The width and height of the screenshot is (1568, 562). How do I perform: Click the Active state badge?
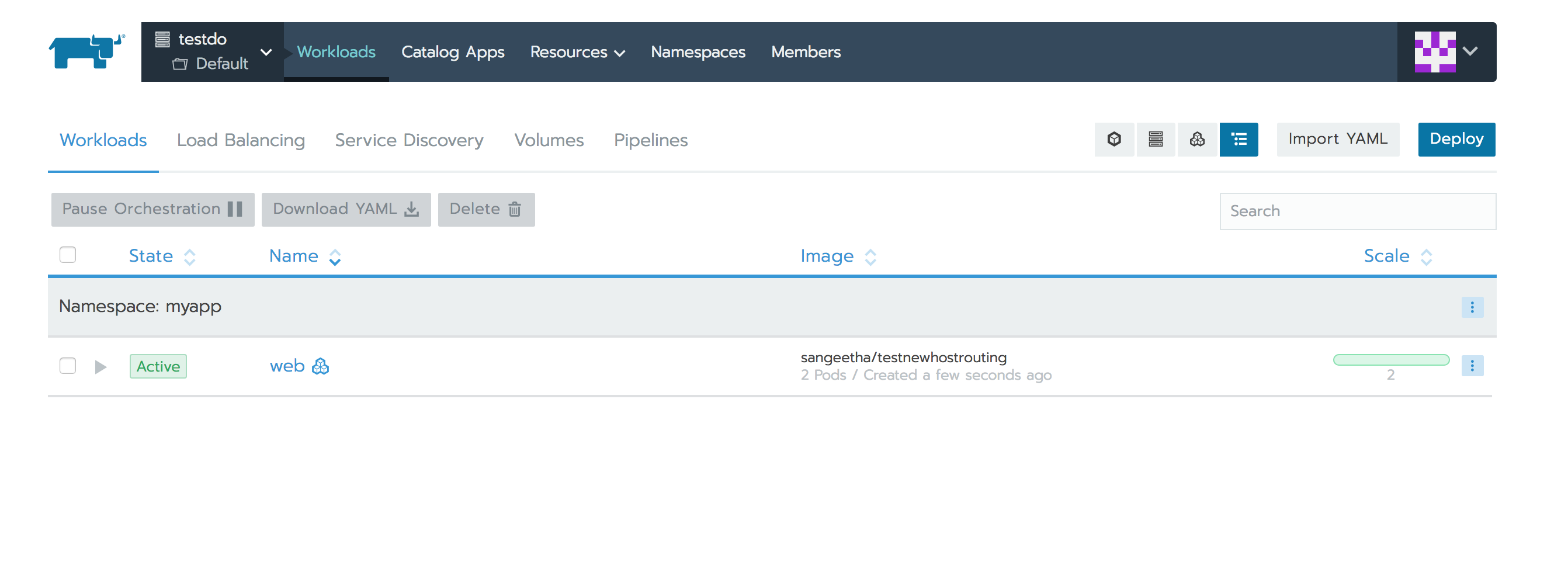(x=158, y=366)
